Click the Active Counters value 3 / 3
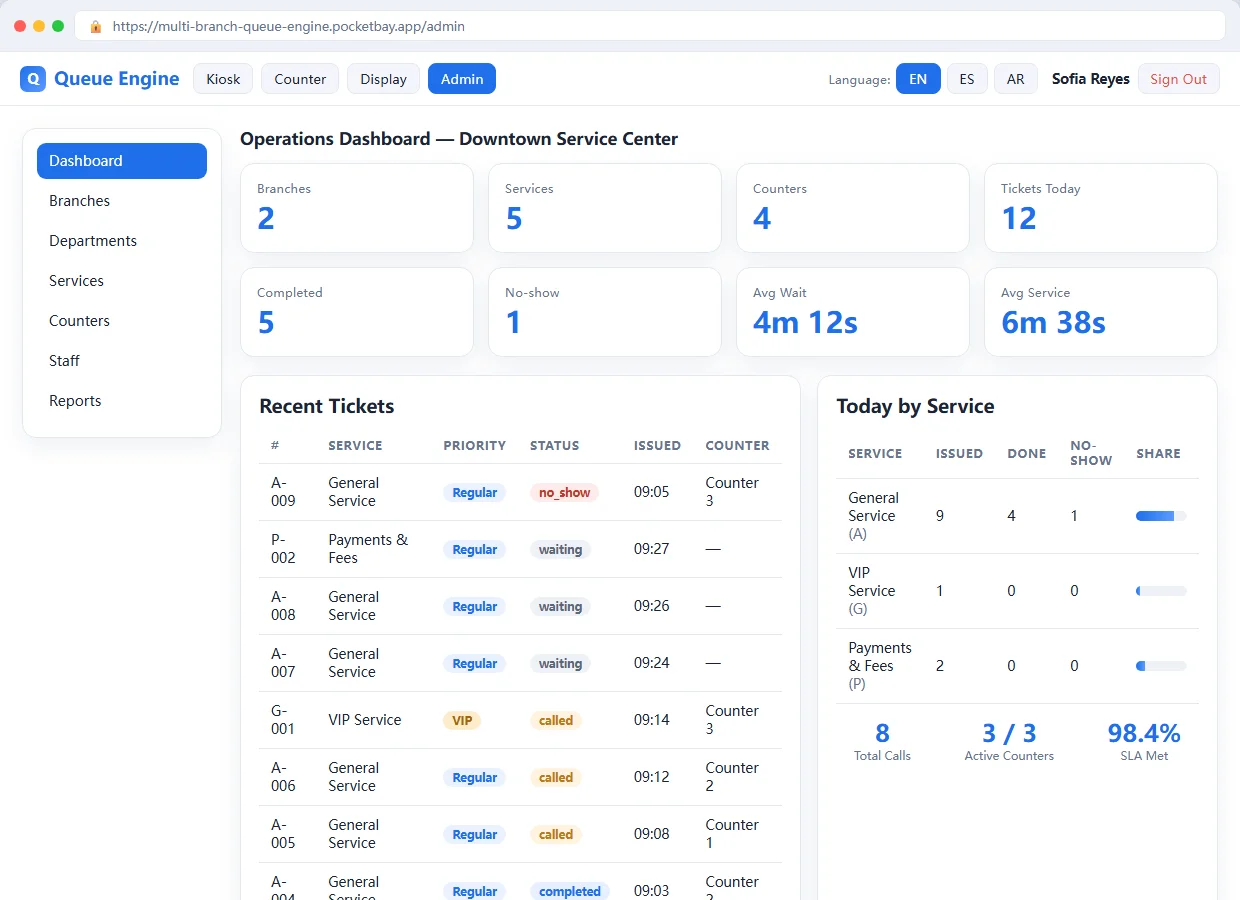This screenshot has height=900, width=1240. tap(1009, 733)
